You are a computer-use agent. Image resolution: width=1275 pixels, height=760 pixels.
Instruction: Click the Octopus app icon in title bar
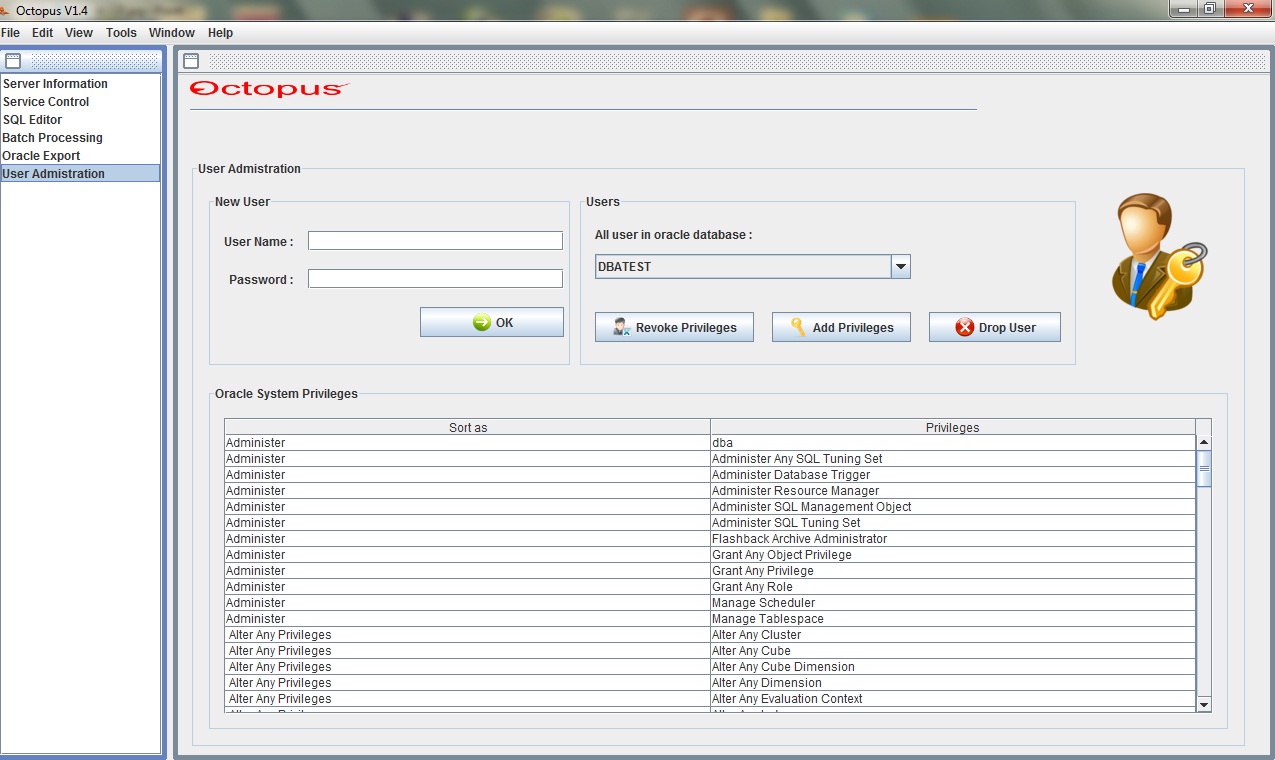[x=6, y=9]
